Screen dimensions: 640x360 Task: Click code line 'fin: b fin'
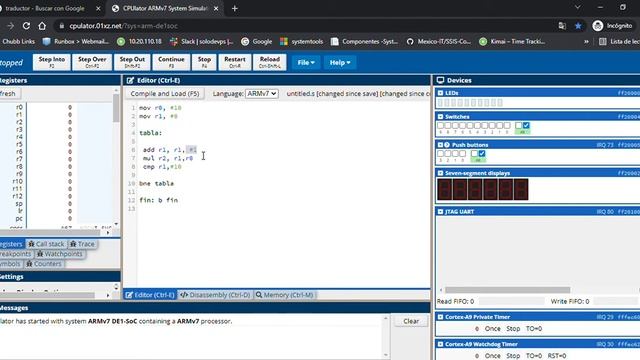coord(158,200)
